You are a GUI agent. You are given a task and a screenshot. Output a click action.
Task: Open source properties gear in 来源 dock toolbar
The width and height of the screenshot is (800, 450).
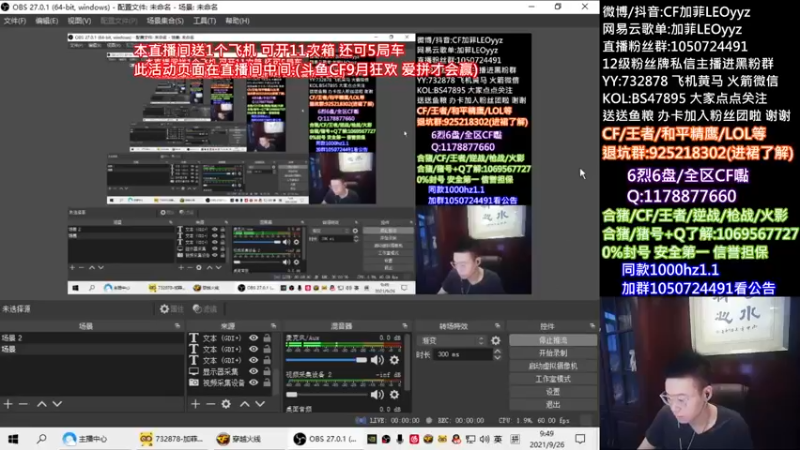pyautogui.click(x=226, y=404)
